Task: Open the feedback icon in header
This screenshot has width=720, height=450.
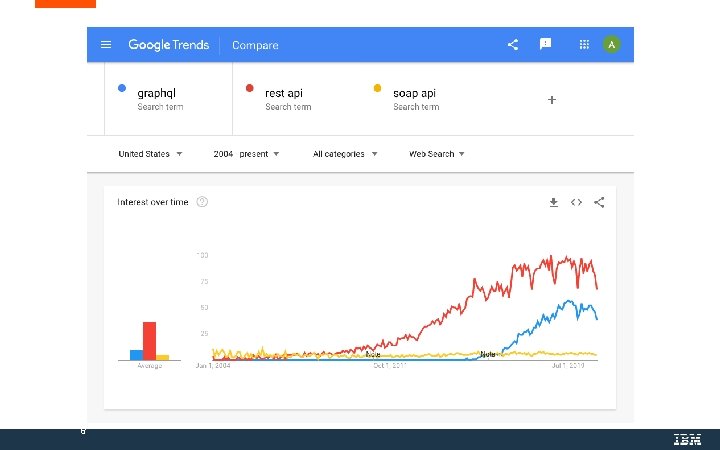Action: click(545, 45)
